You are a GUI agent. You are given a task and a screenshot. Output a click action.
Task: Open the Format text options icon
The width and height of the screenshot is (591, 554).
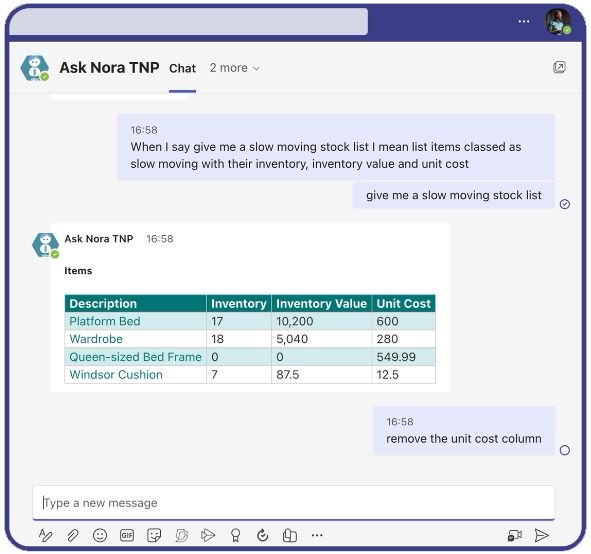coord(46,535)
